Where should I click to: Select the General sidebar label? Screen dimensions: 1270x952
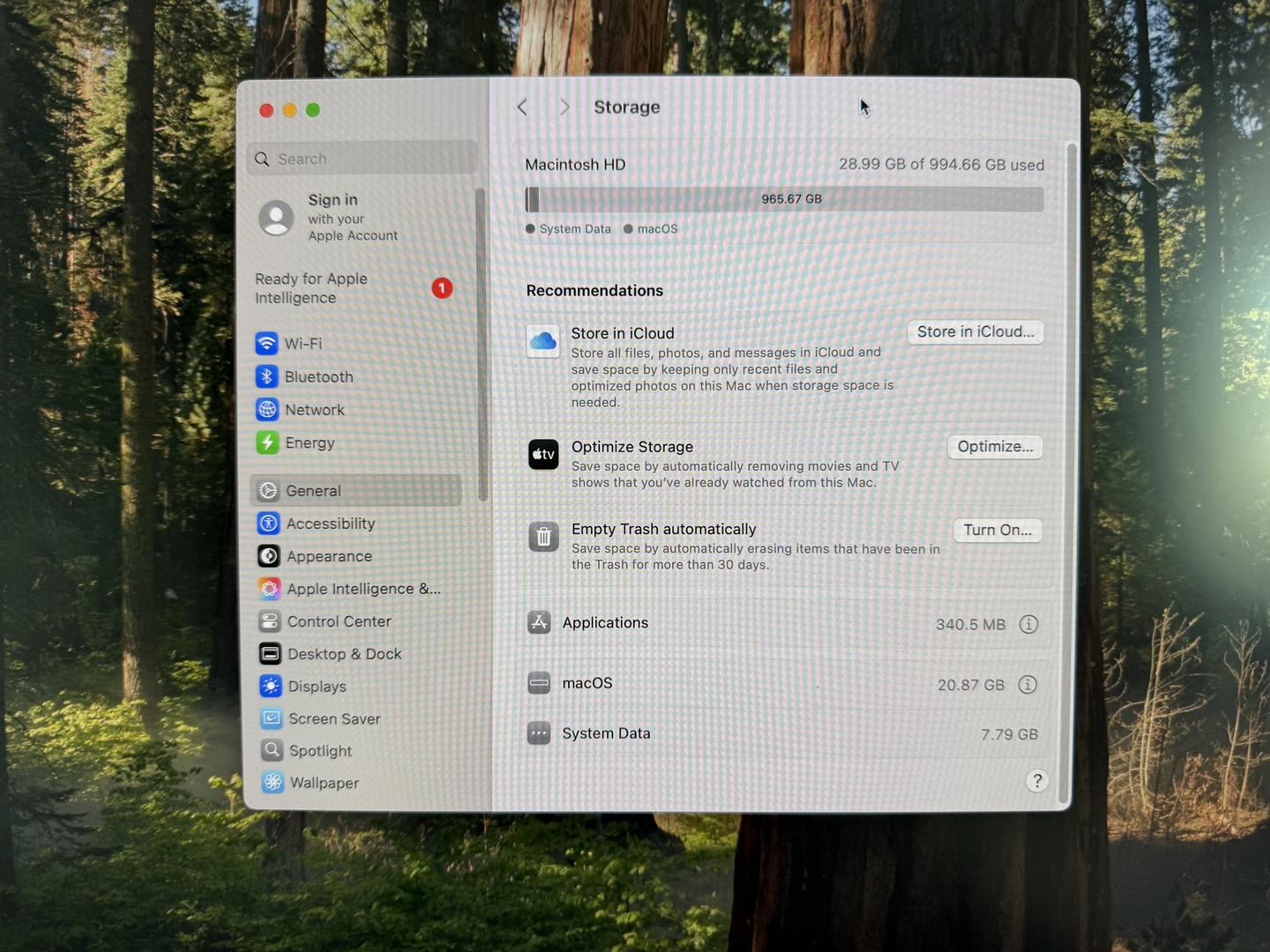pos(313,491)
